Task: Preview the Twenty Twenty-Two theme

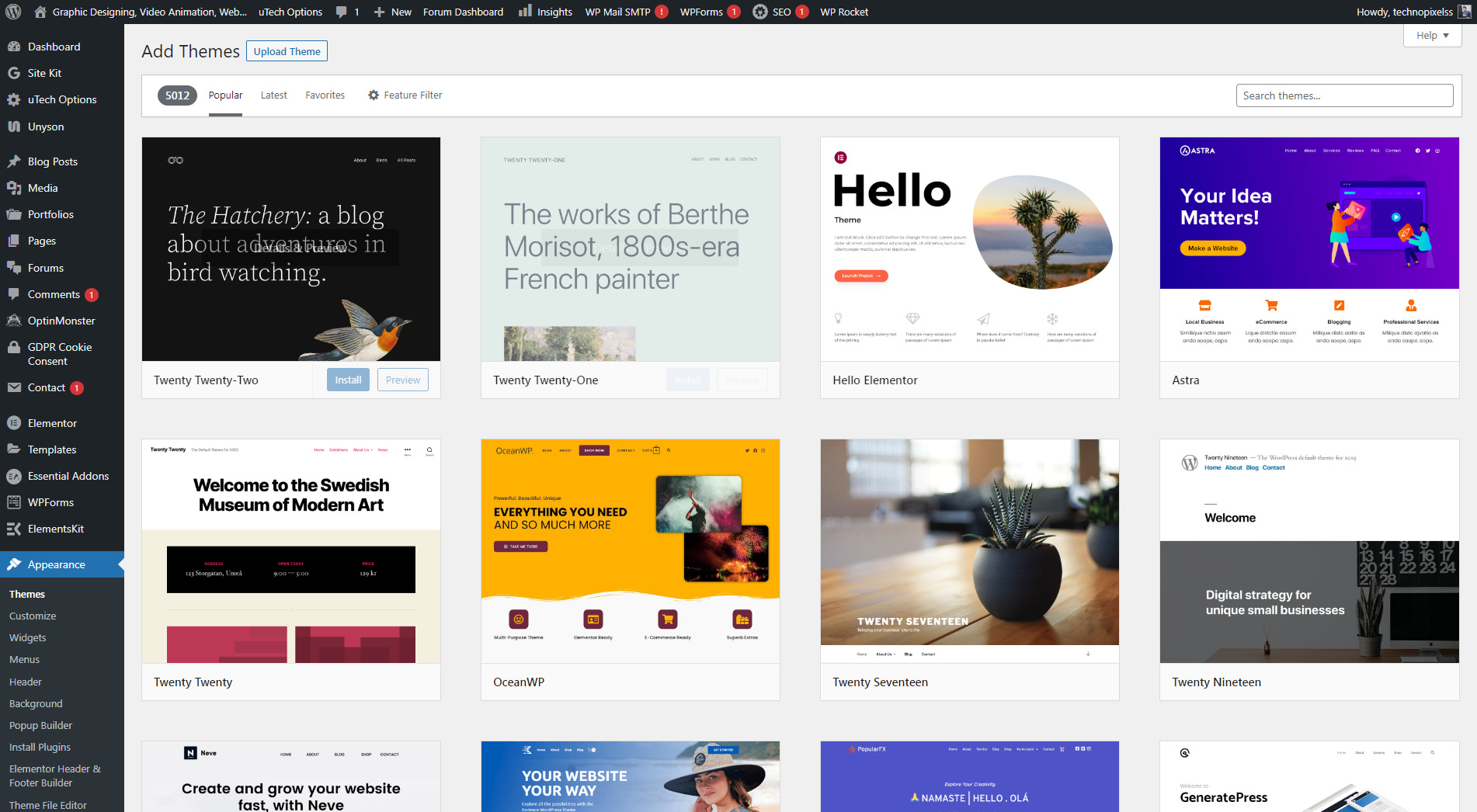Action: pos(402,380)
